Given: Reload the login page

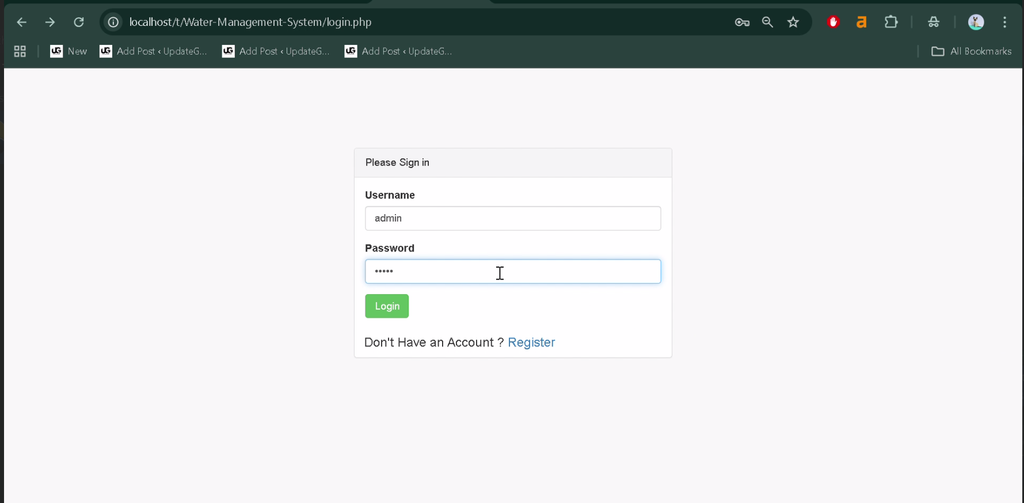Looking at the screenshot, I should pos(78,22).
